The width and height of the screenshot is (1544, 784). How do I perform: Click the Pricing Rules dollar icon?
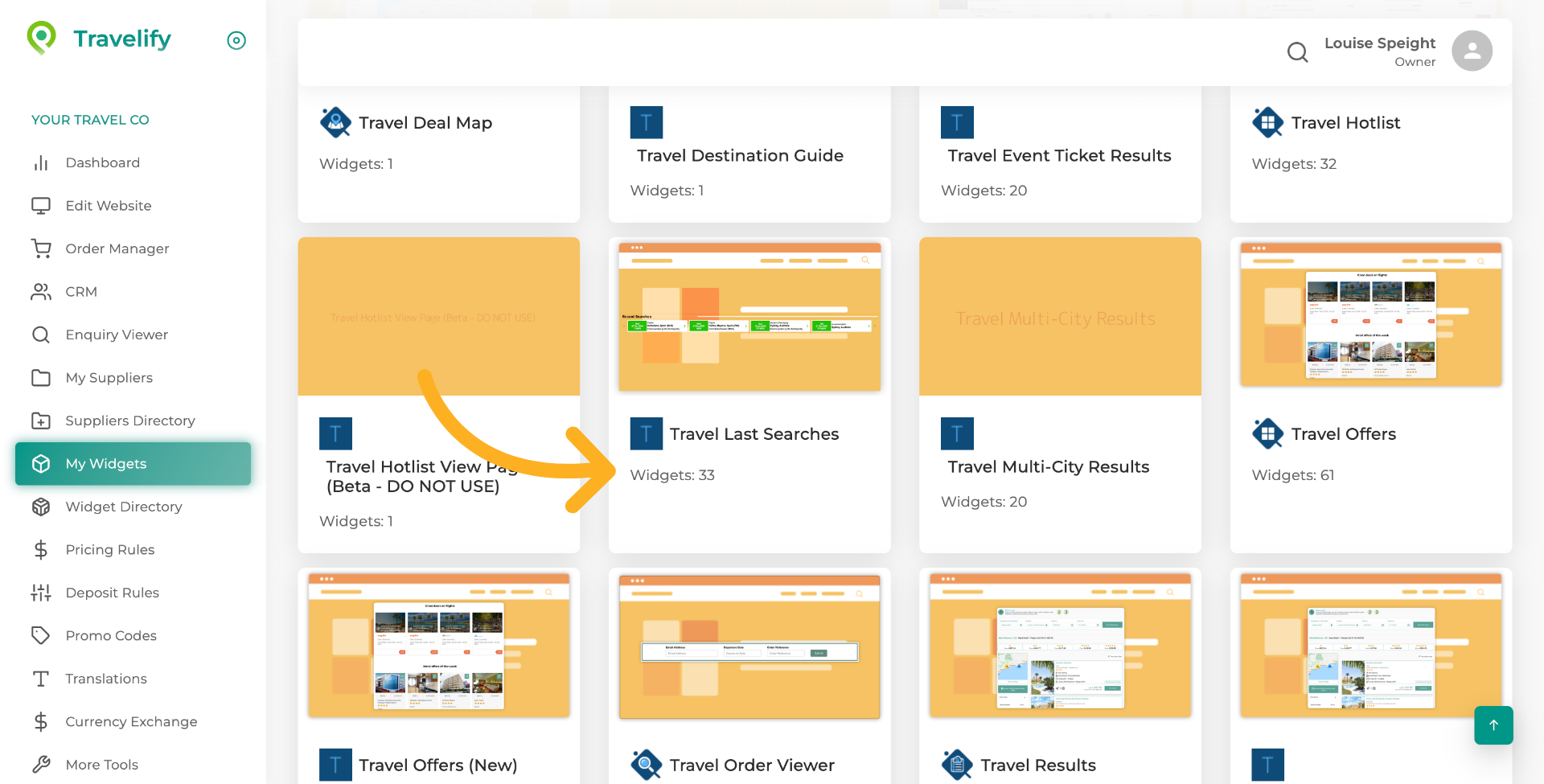[41, 550]
